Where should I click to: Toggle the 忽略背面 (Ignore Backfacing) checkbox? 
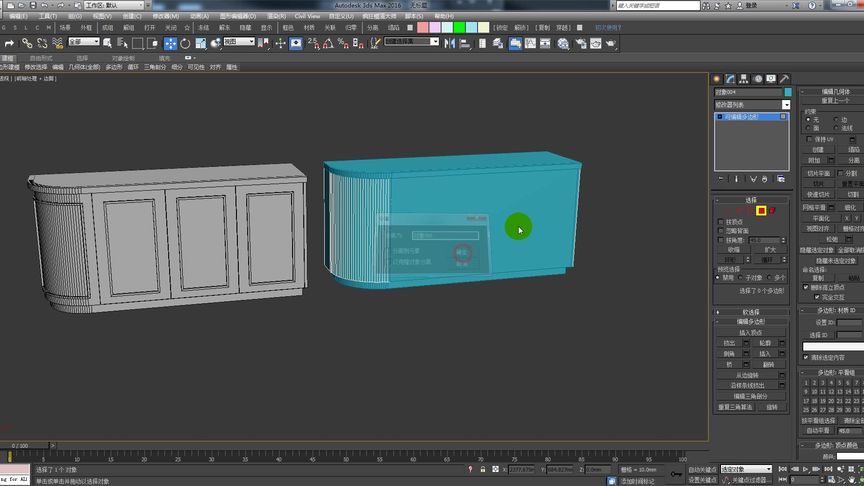pyautogui.click(x=722, y=231)
